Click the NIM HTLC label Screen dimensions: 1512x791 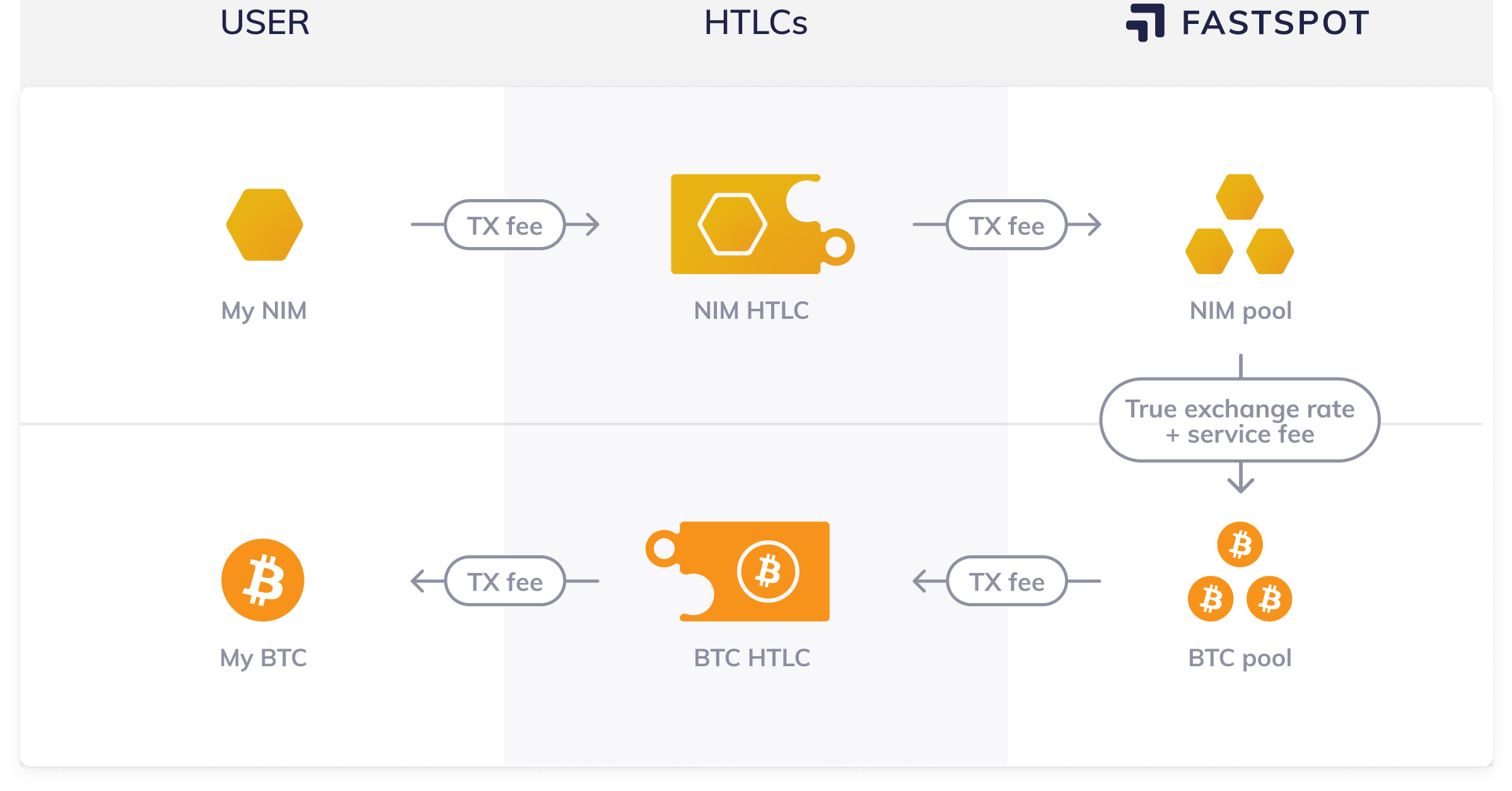coord(751,311)
